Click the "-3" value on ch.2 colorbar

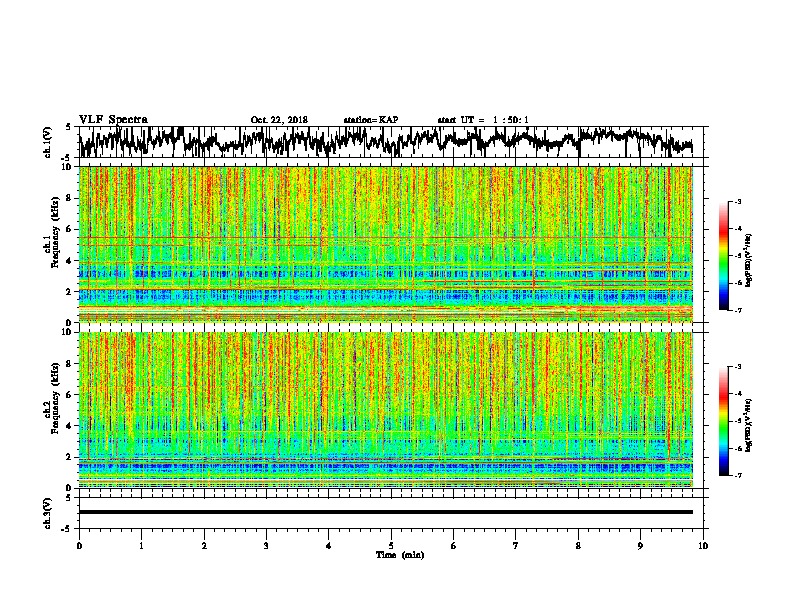(x=738, y=367)
